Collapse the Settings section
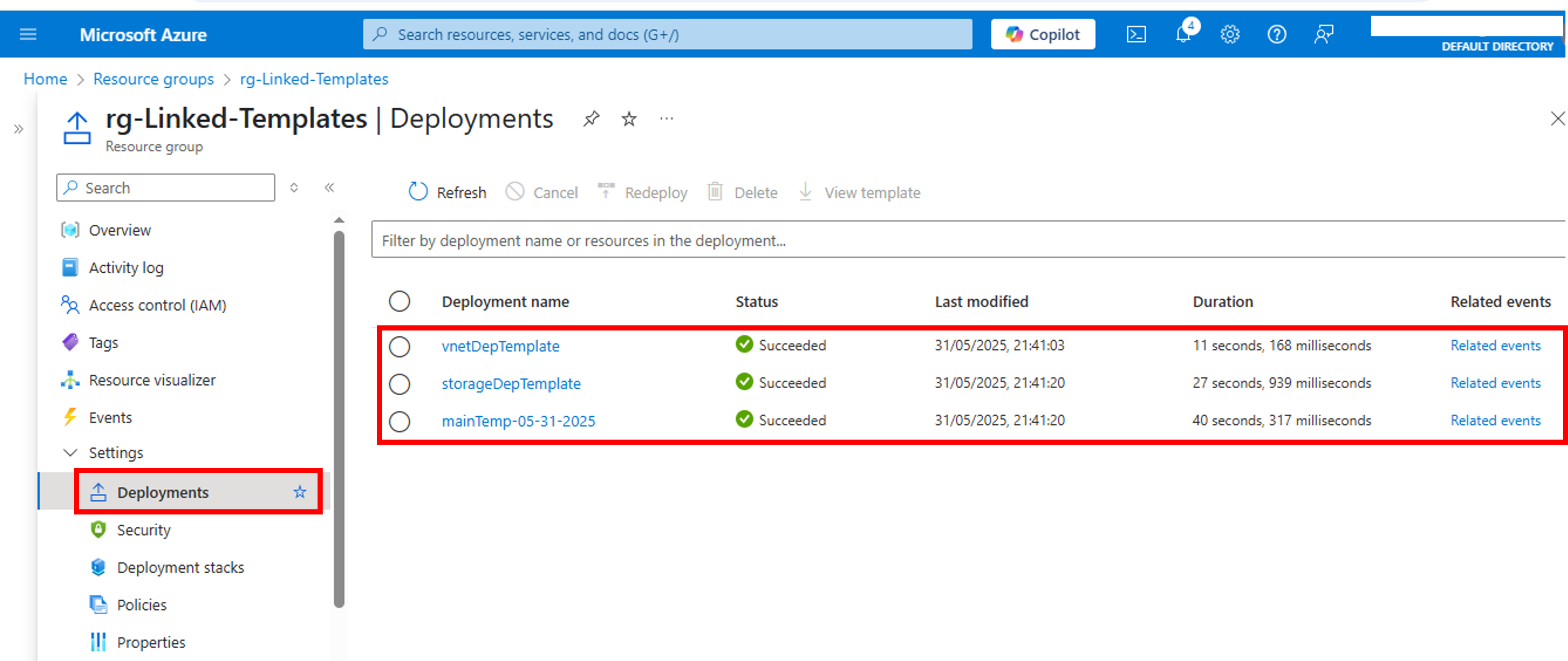 (70, 452)
